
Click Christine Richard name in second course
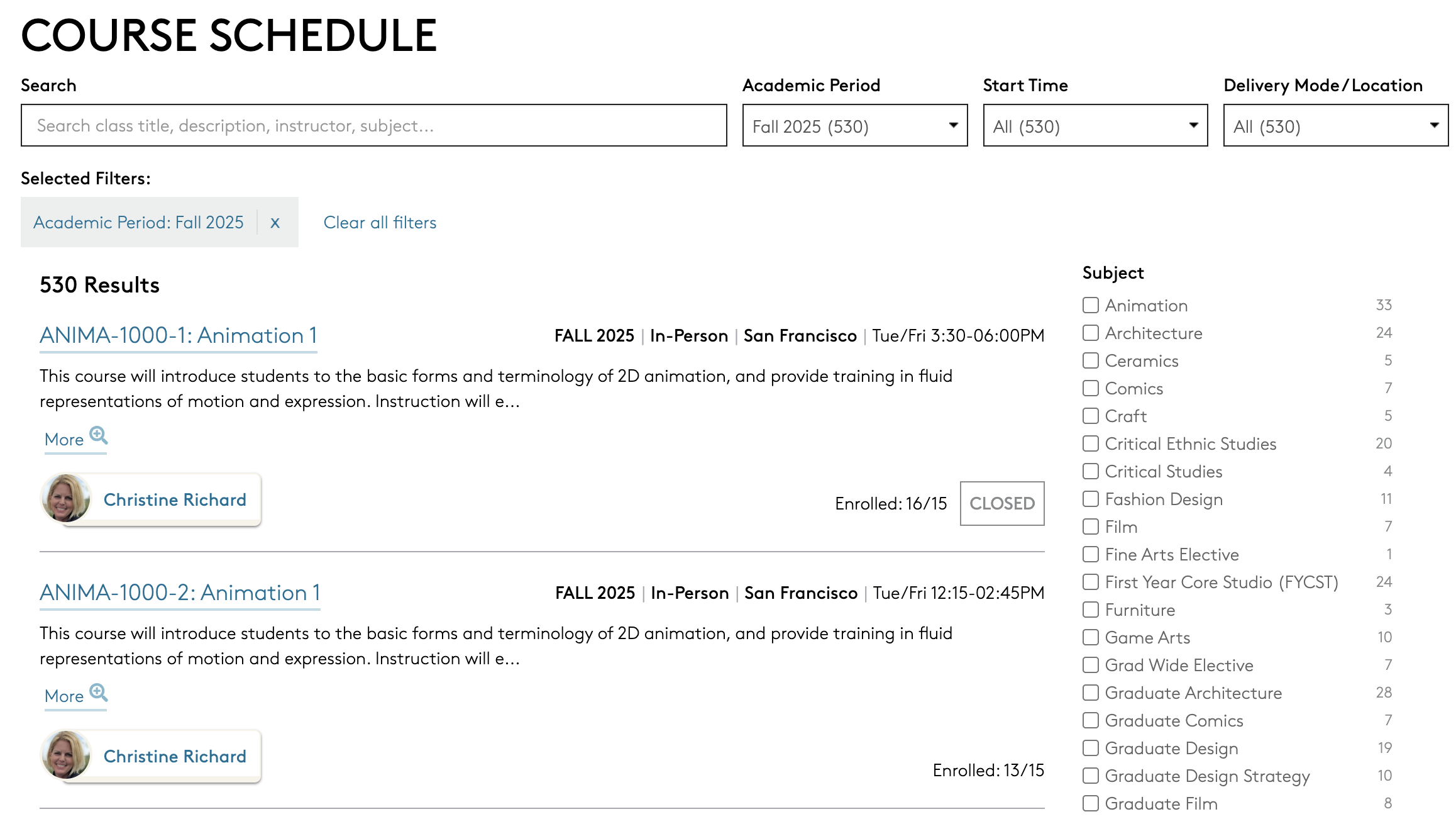175,756
